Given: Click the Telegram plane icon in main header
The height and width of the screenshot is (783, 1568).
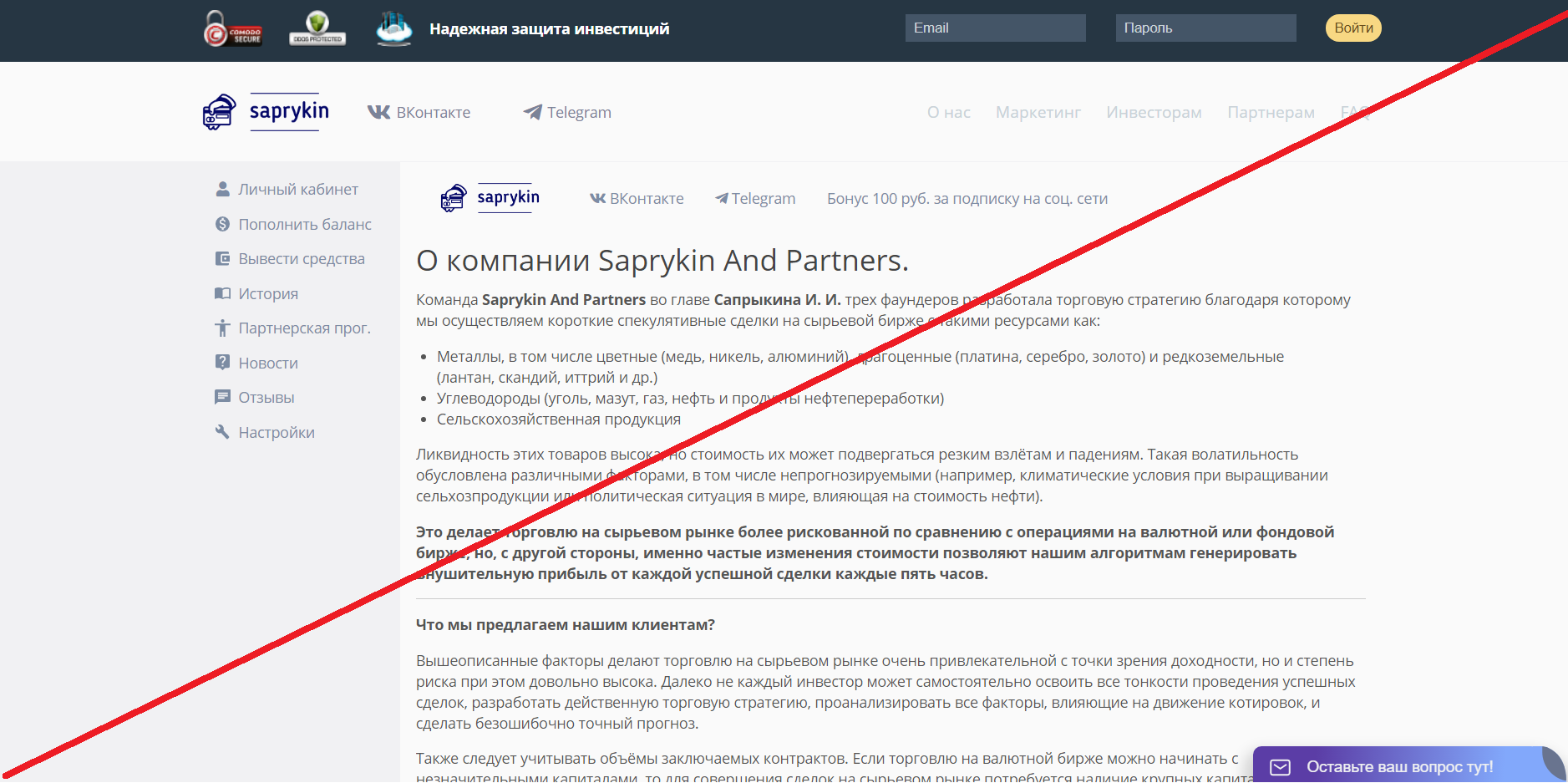Looking at the screenshot, I should coord(533,112).
